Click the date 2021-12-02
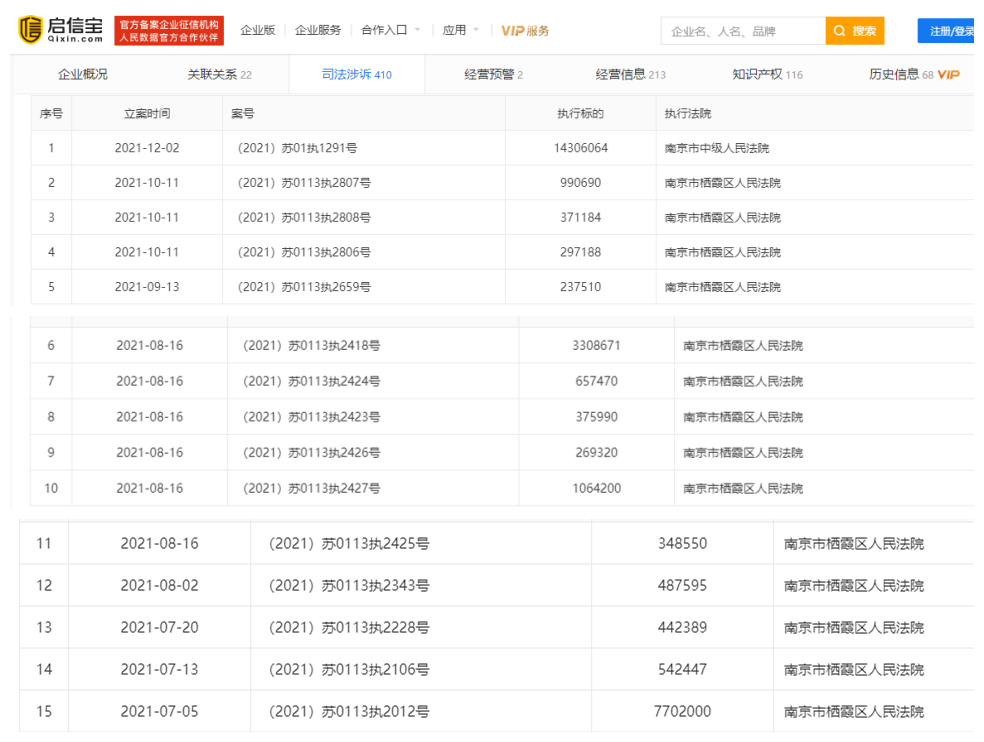 (x=147, y=148)
